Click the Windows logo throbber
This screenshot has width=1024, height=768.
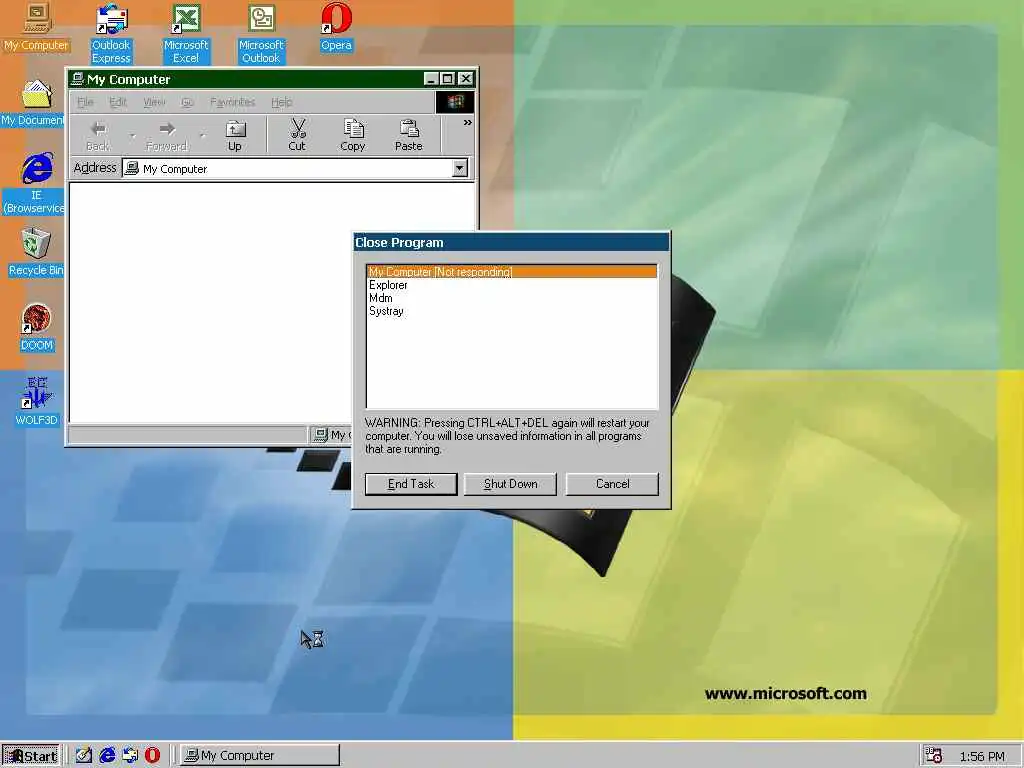[x=455, y=102]
